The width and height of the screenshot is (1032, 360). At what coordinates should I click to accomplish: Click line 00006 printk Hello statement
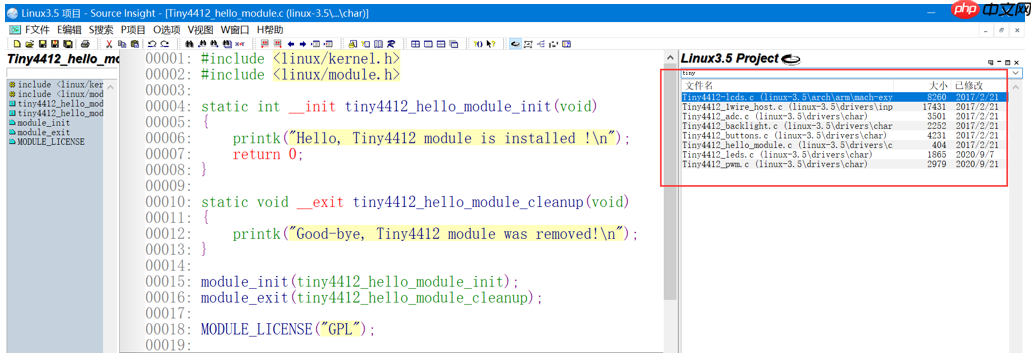[431, 139]
